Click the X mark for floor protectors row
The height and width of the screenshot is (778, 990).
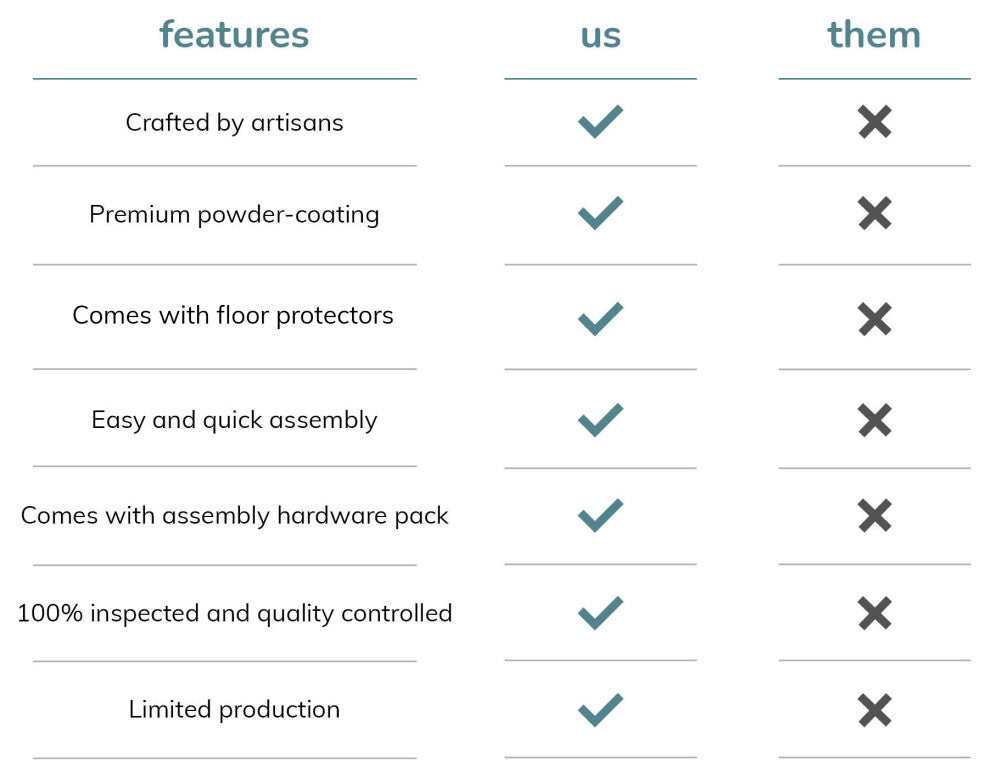coord(874,319)
